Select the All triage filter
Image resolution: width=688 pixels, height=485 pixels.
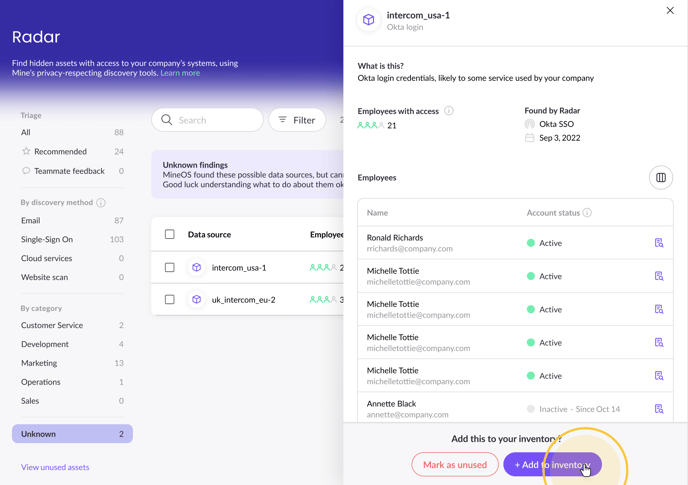coord(72,132)
